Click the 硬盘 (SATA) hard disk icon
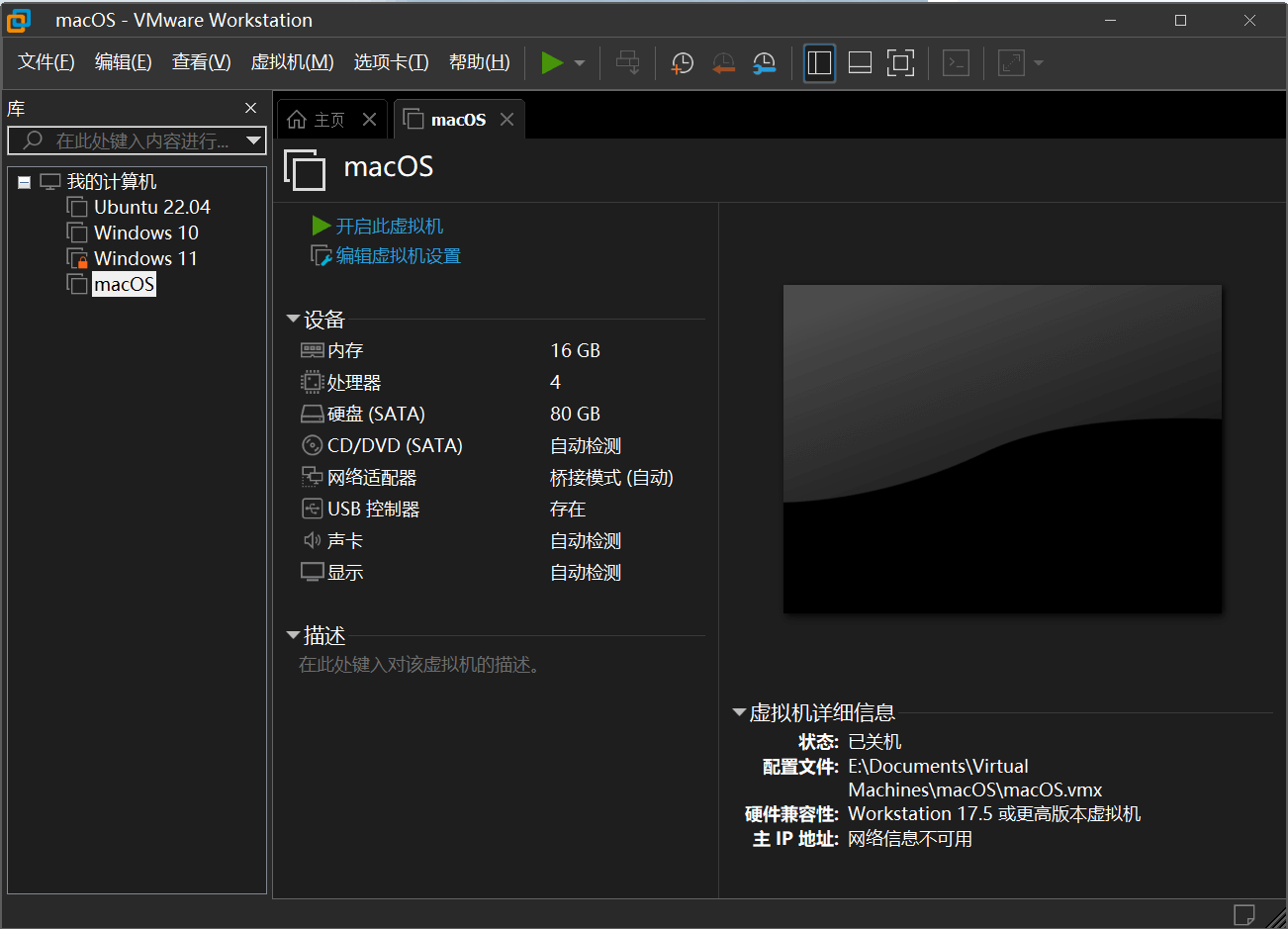The height and width of the screenshot is (929, 1288). tap(313, 414)
